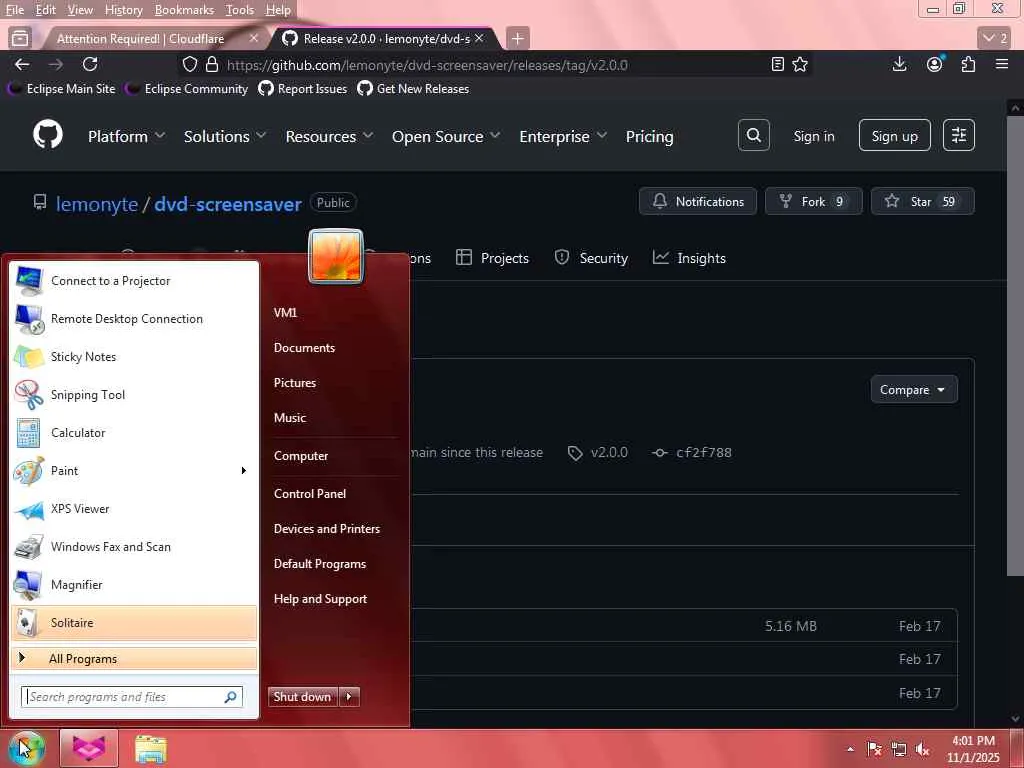Click tracking protection shield icon
Image resolution: width=1024 pixels, height=768 pixels.
pos(189,65)
